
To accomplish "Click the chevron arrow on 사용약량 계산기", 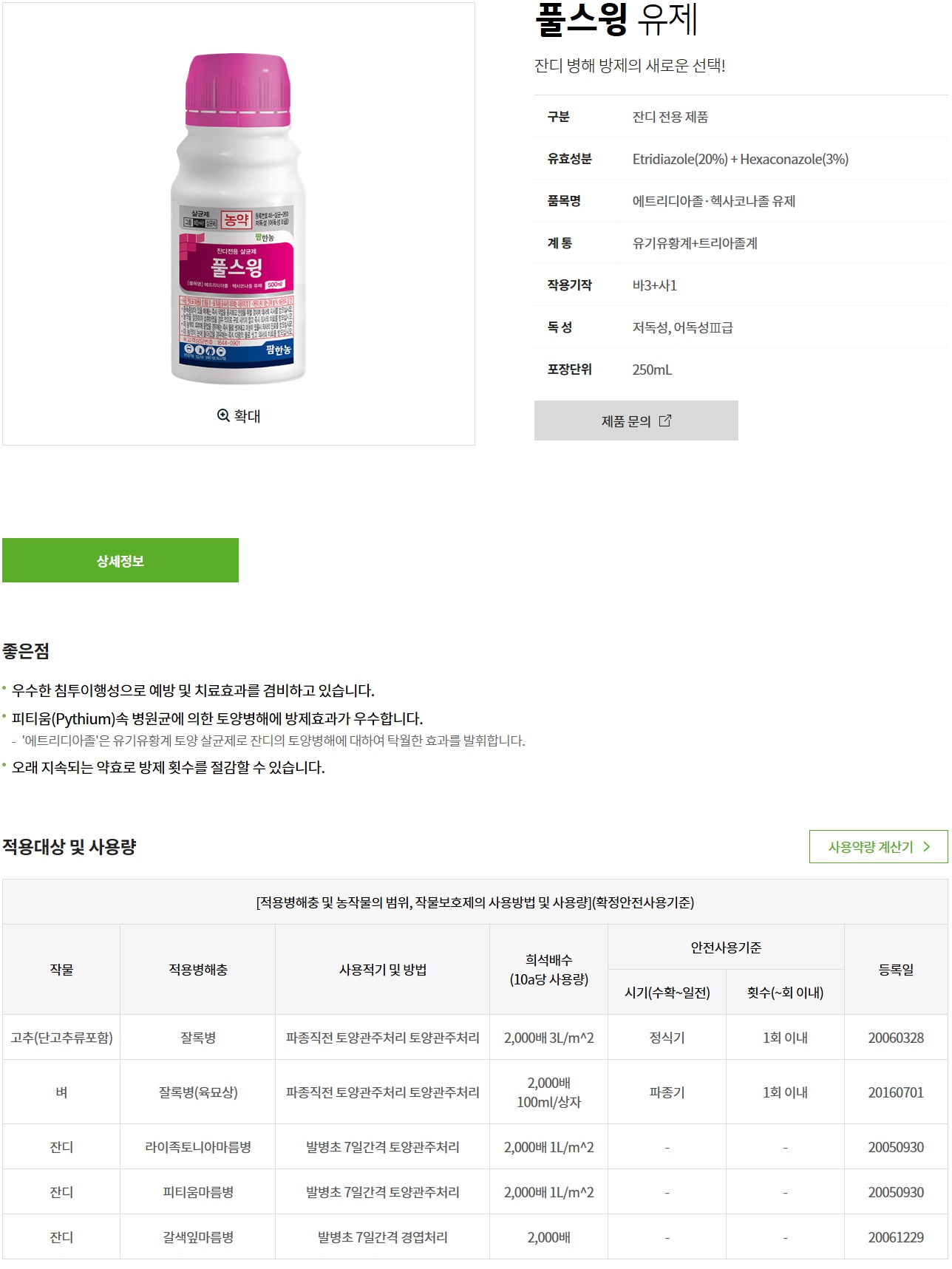I will 927,847.
